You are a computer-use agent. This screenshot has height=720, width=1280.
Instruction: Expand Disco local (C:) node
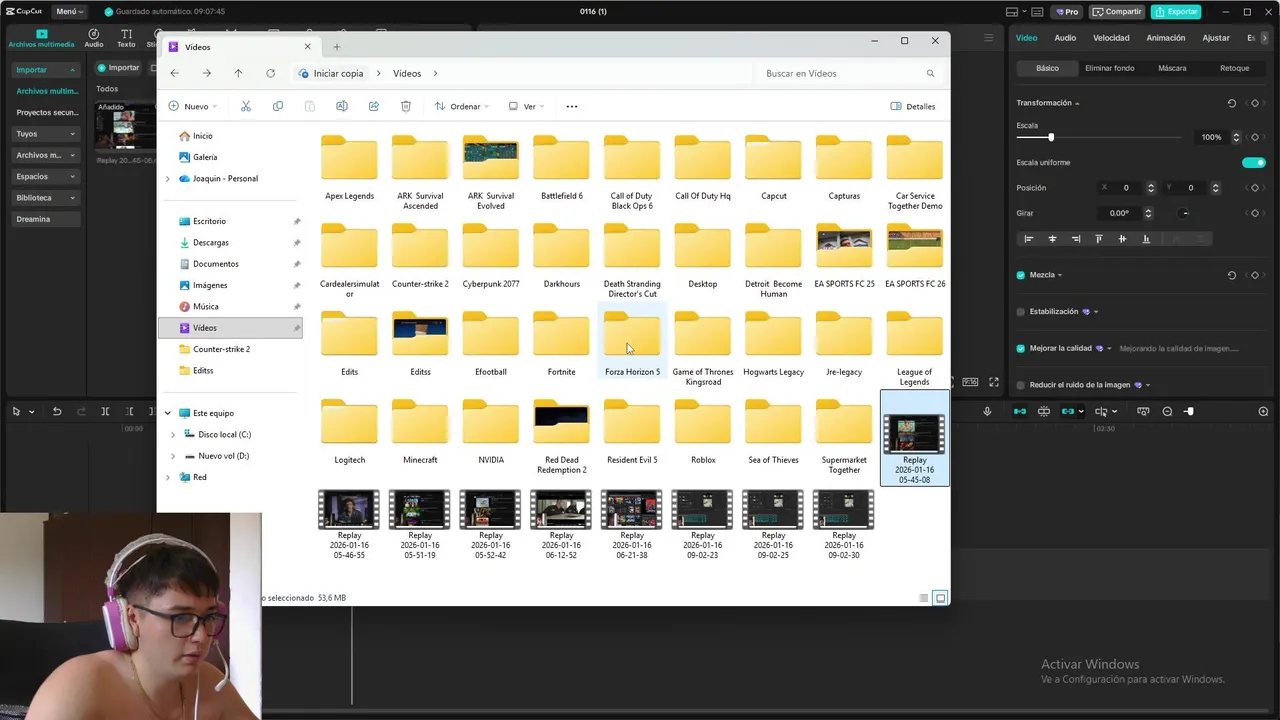(173, 435)
